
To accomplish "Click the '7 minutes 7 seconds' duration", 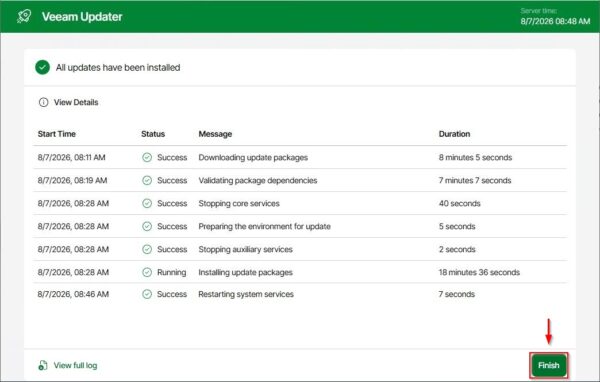I will (475, 180).
